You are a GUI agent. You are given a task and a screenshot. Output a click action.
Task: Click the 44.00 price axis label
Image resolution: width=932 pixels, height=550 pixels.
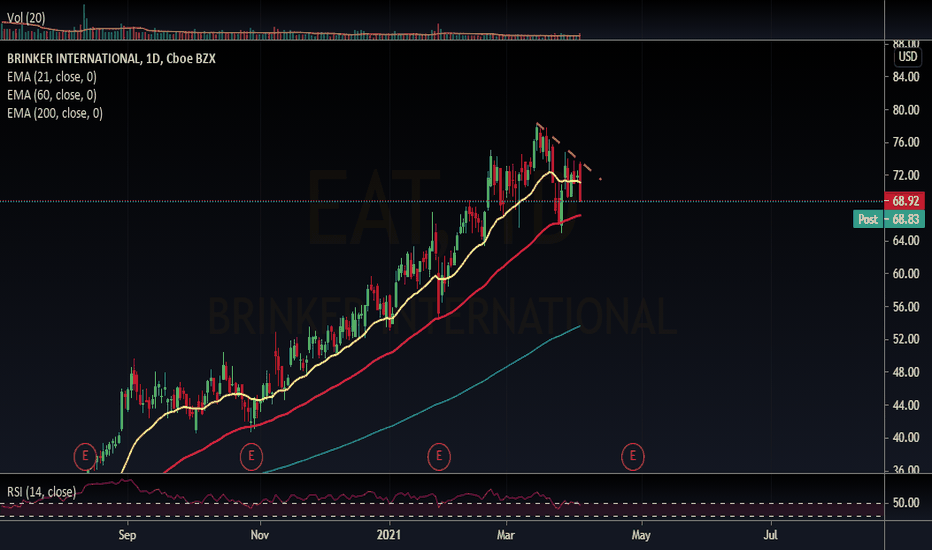906,405
